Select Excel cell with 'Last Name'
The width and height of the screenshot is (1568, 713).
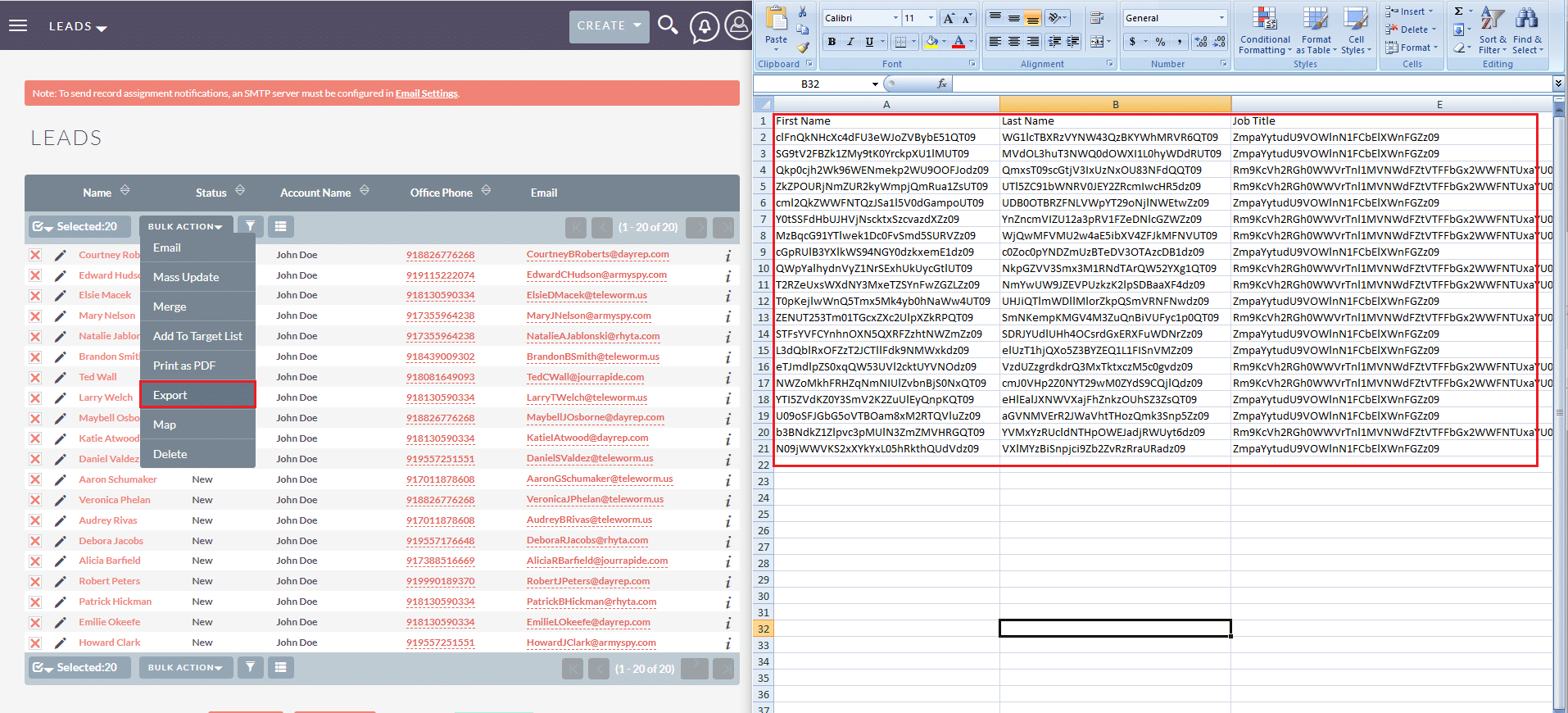pyautogui.click(x=1115, y=120)
